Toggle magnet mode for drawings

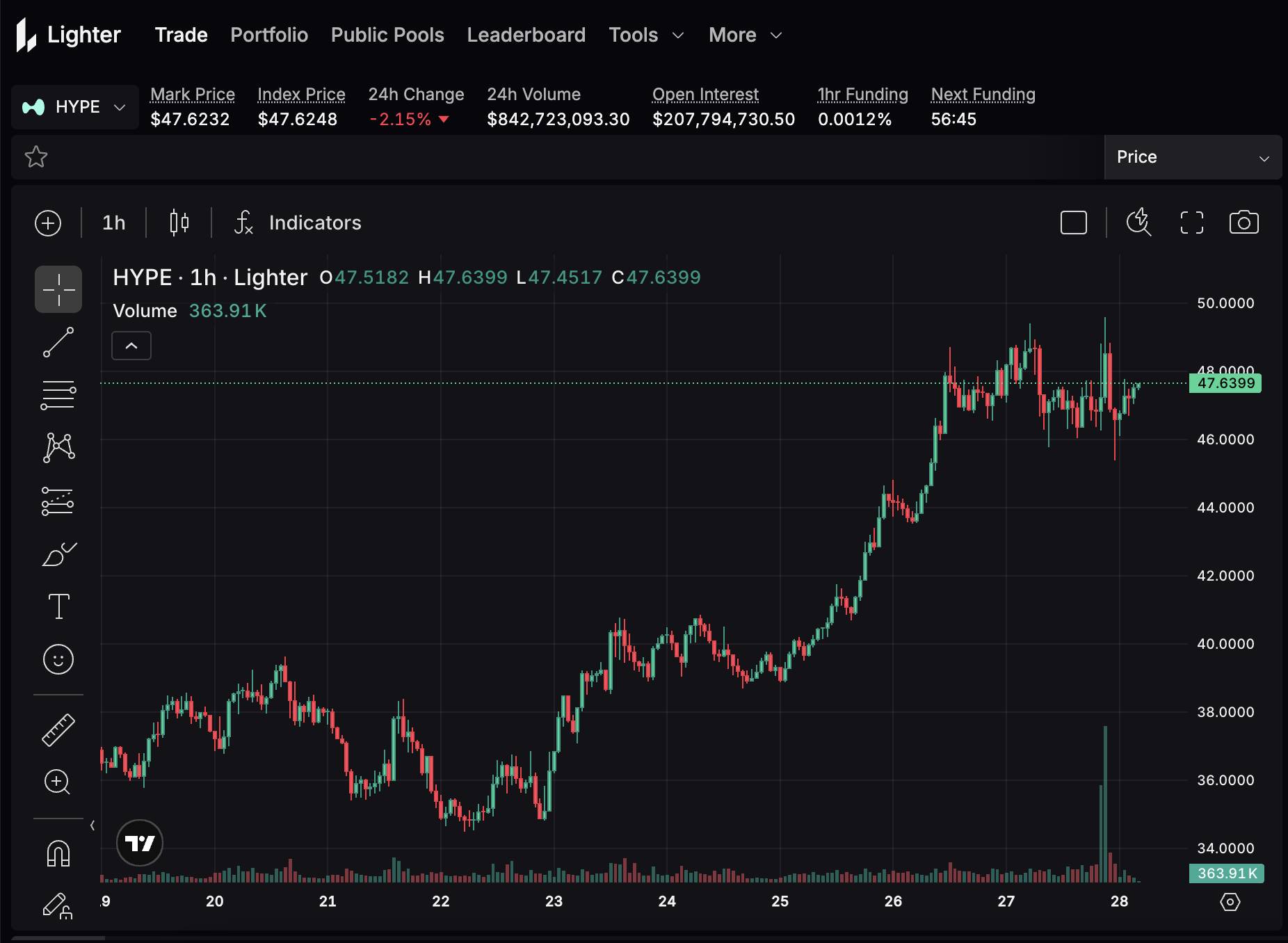58,853
